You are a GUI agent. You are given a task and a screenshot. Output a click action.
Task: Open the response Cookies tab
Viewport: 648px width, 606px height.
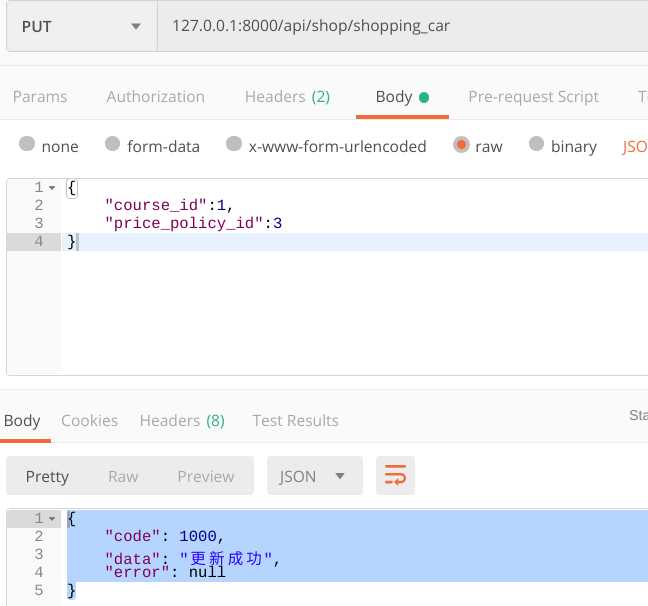pyautogui.click(x=90, y=421)
